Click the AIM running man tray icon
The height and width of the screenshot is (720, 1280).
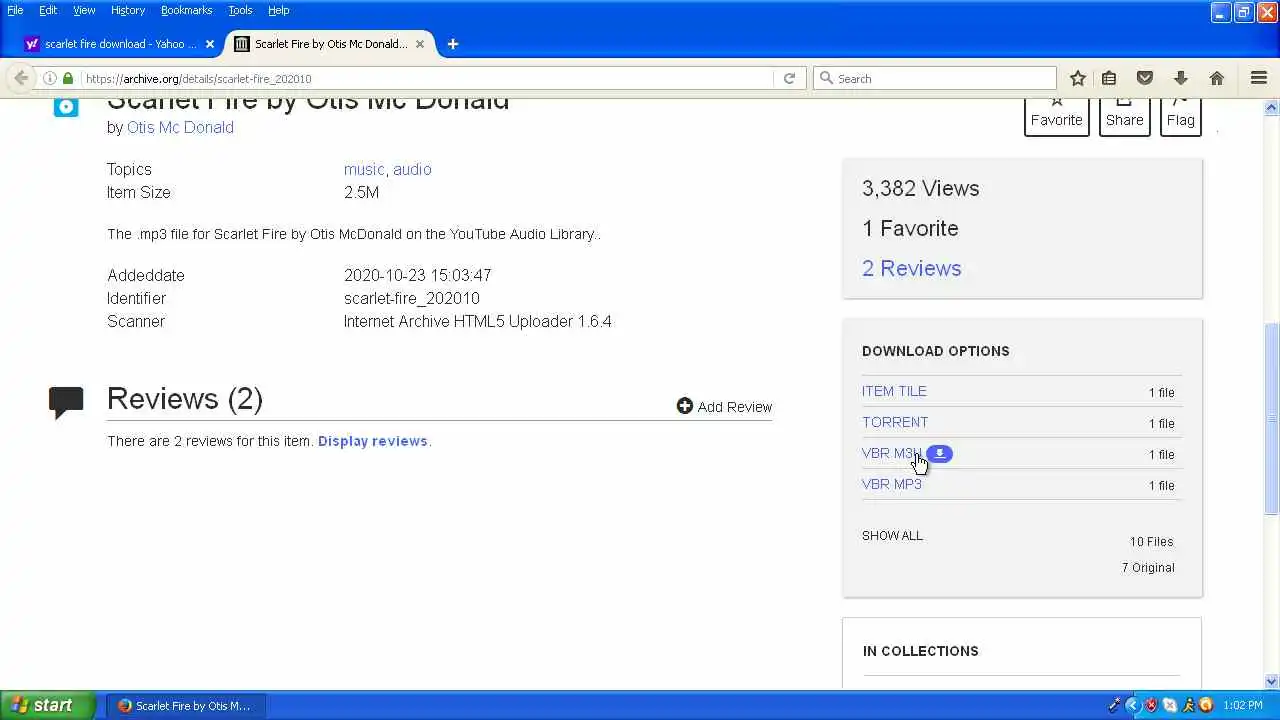(1189, 705)
